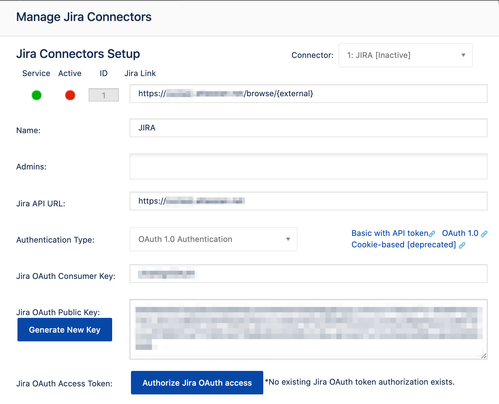Image resolution: width=499 pixels, height=404 pixels.
Task: Click the Jira OAuth Public Key textarea
Action: [308, 329]
